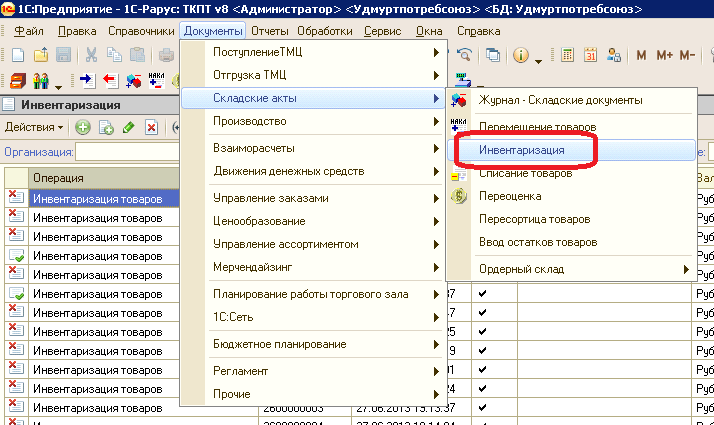Click the НАКЛ transfer icon in the toolbar
714x425 pixels.
point(156,80)
